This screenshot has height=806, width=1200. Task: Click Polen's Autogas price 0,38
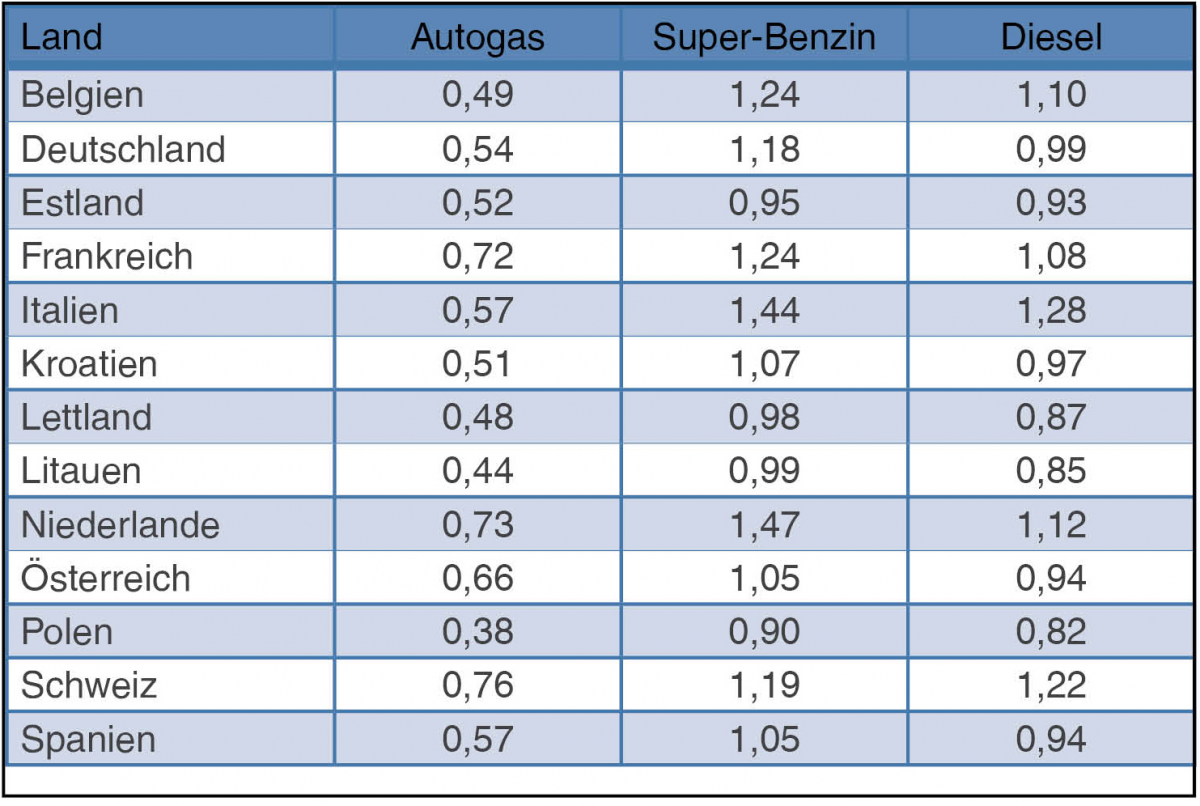[x=478, y=632]
